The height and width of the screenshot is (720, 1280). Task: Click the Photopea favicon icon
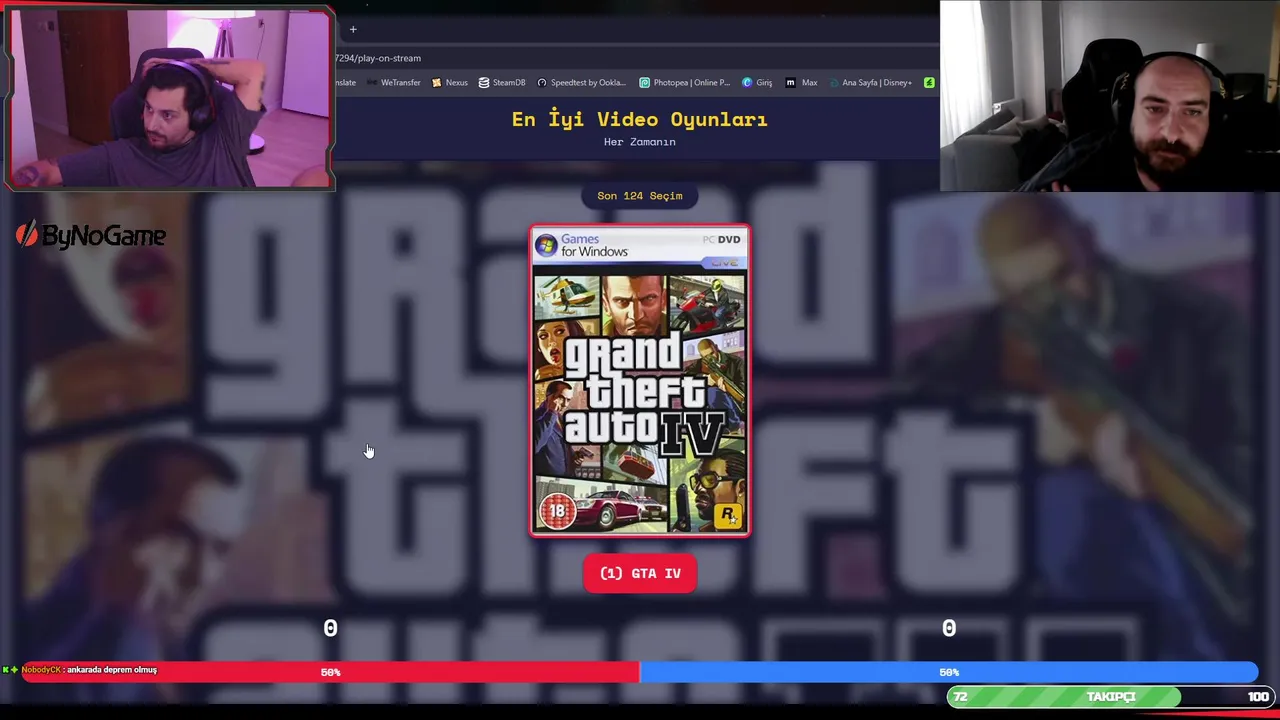click(x=645, y=83)
